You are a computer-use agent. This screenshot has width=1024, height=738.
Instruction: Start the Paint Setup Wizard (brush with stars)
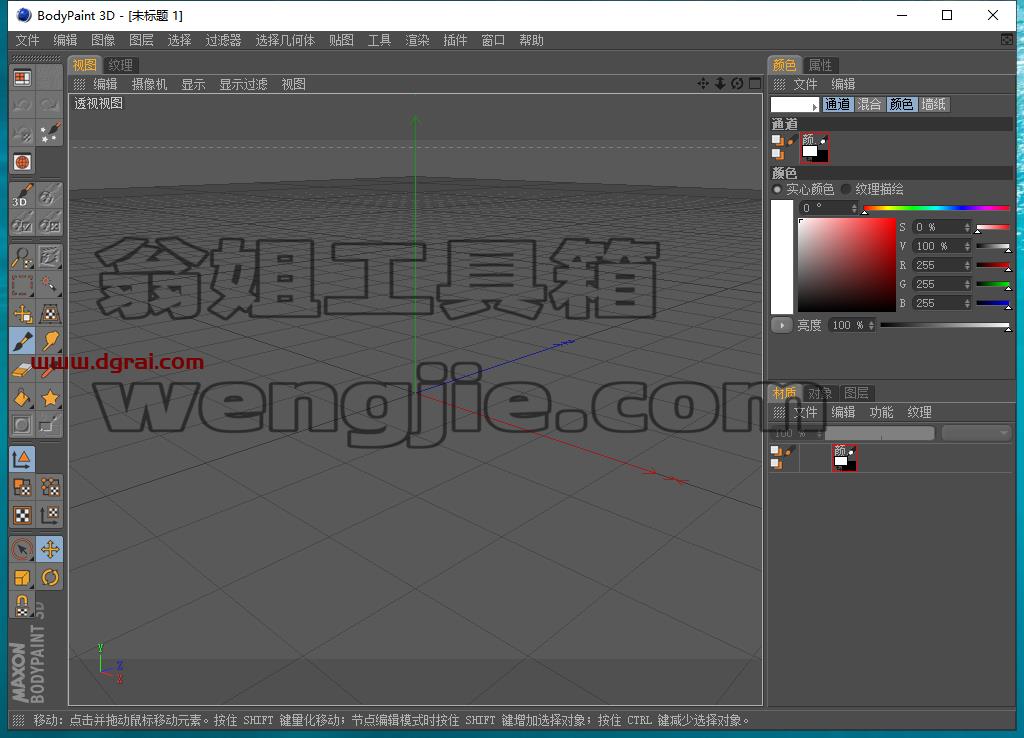point(50,133)
